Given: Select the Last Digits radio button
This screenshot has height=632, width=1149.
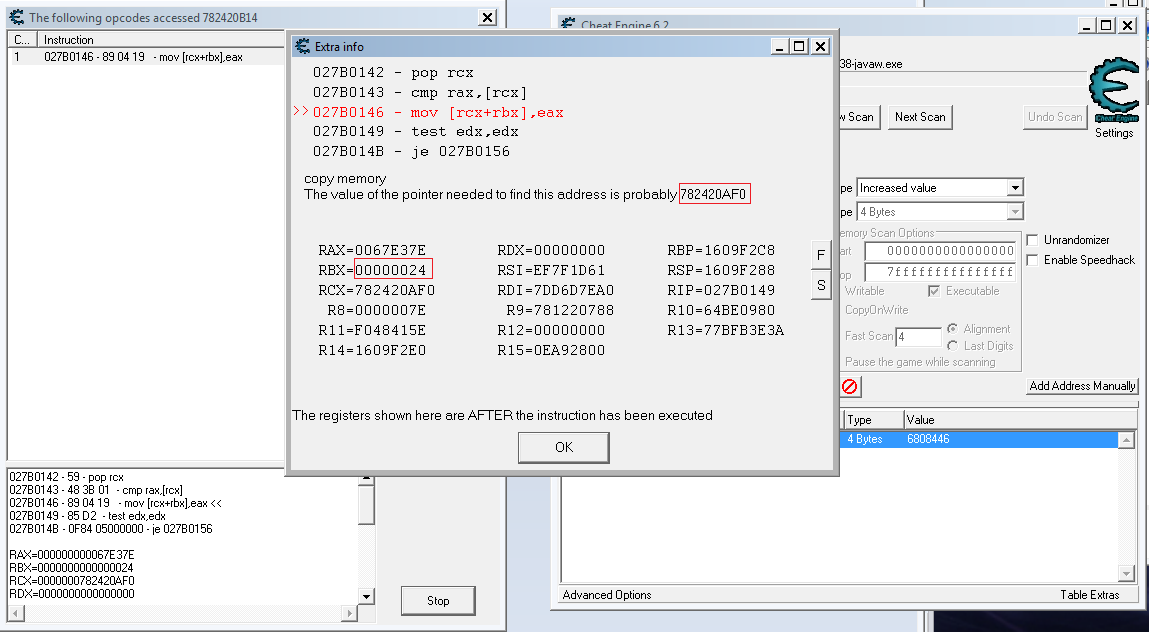Looking at the screenshot, I should (951, 346).
